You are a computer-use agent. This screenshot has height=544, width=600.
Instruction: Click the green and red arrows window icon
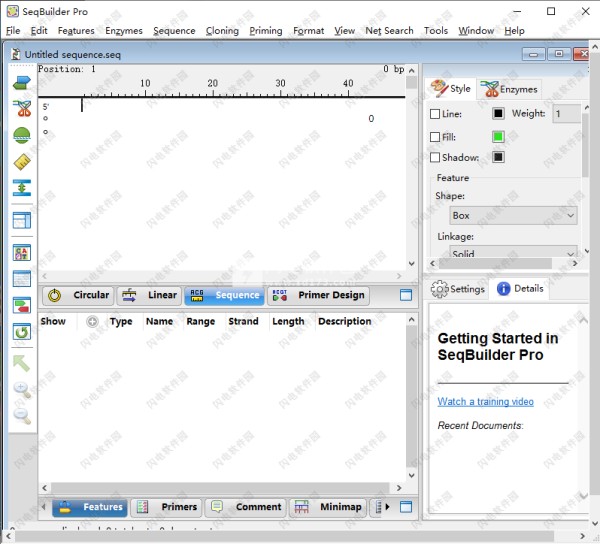point(22,305)
